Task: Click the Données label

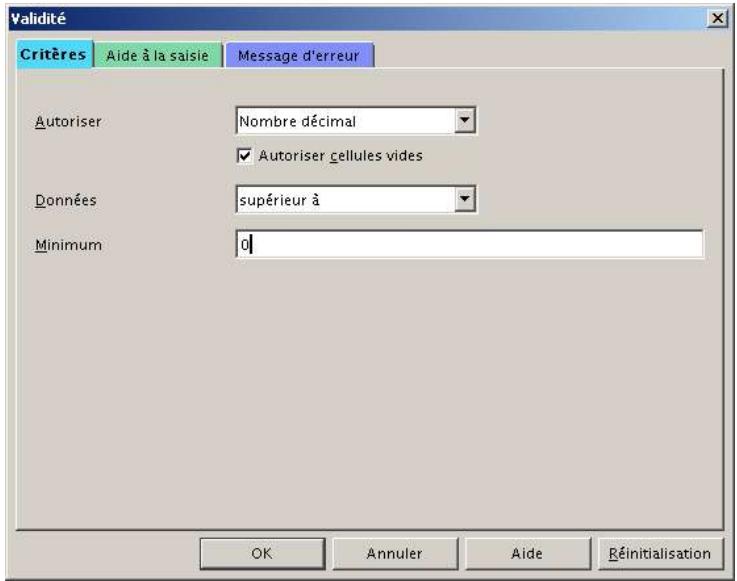Action: [66, 200]
